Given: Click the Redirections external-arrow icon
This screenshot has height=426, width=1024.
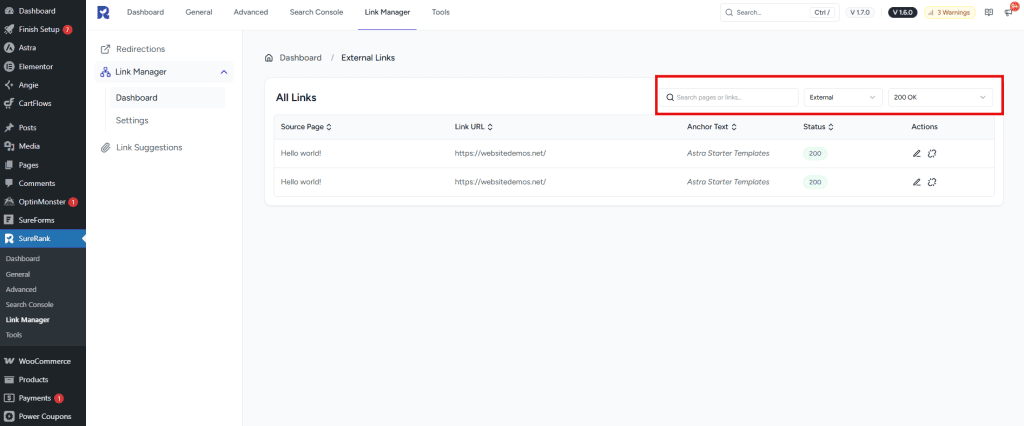Looking at the screenshot, I should (x=105, y=49).
